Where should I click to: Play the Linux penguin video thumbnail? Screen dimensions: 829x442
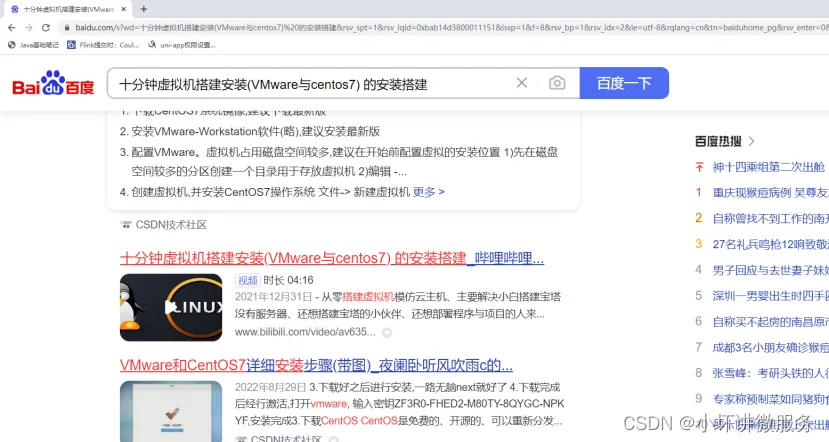[x=171, y=307]
